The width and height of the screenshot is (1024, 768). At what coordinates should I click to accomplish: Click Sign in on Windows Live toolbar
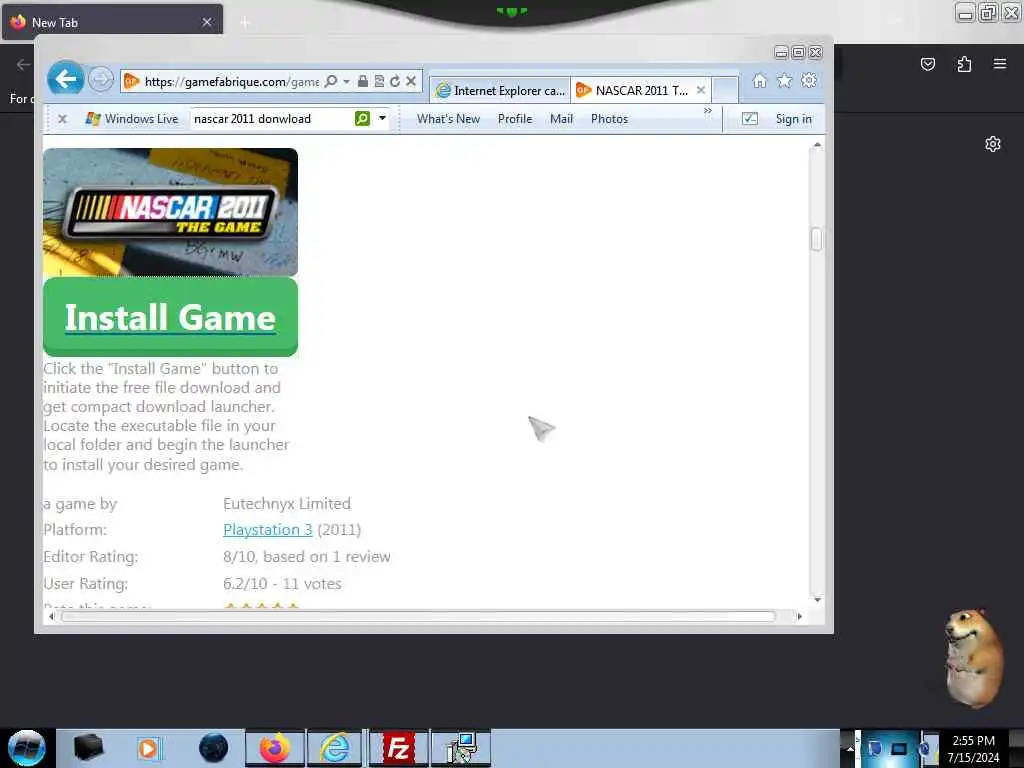pyautogui.click(x=793, y=119)
